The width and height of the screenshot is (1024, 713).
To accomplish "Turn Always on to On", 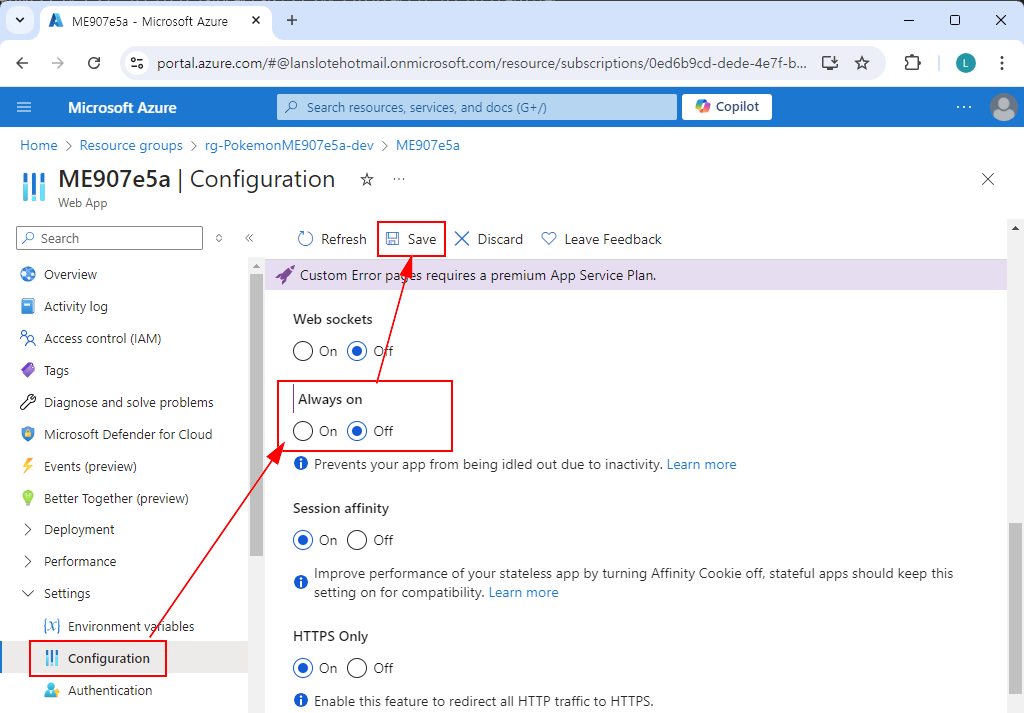I will click(x=303, y=431).
